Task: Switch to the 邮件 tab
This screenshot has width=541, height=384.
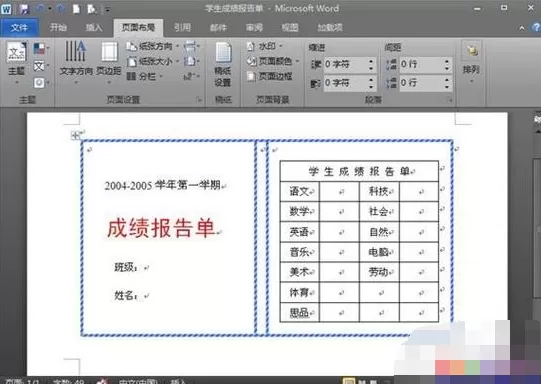Action: tap(218, 27)
